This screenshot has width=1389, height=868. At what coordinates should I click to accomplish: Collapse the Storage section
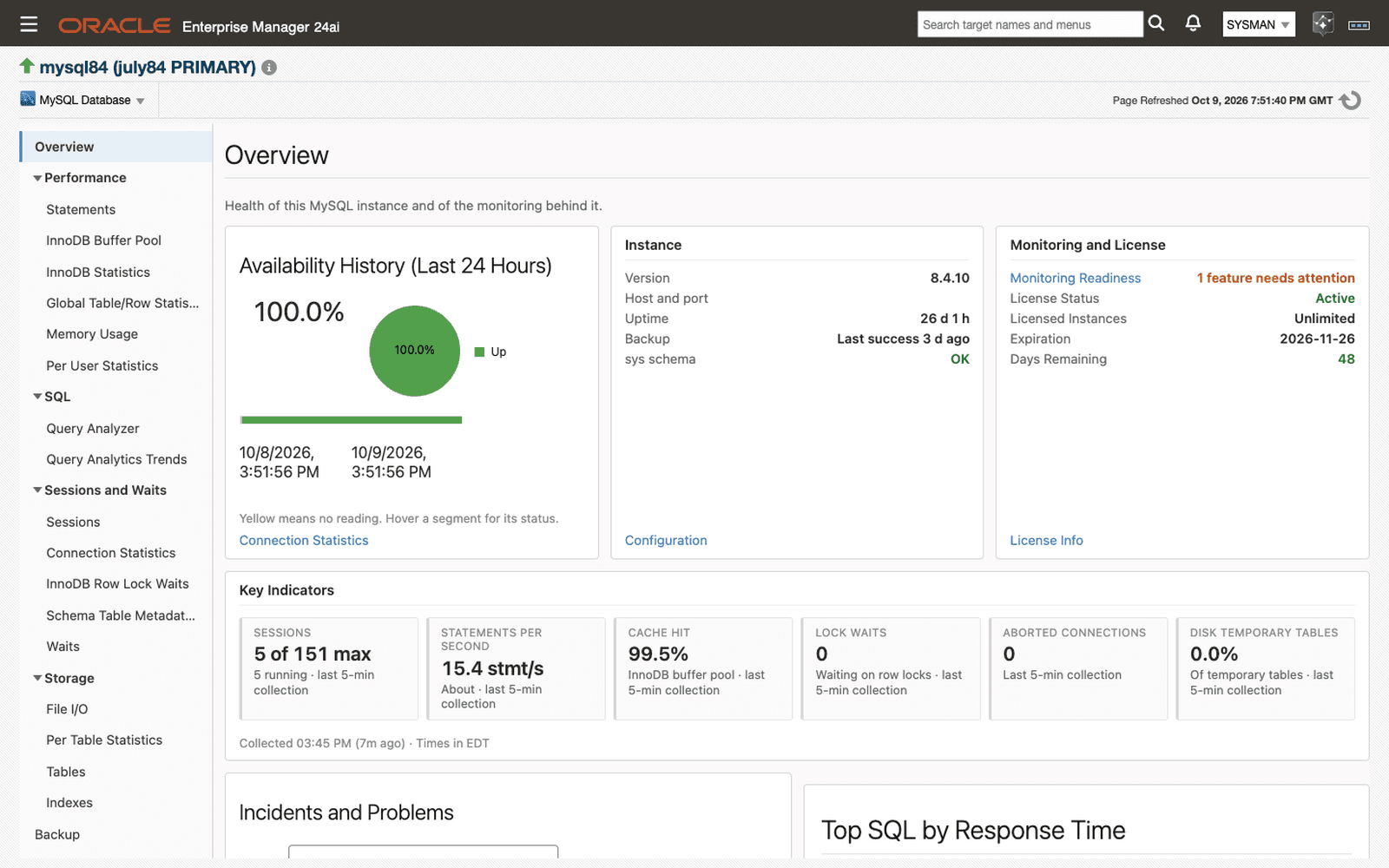pyautogui.click(x=37, y=679)
